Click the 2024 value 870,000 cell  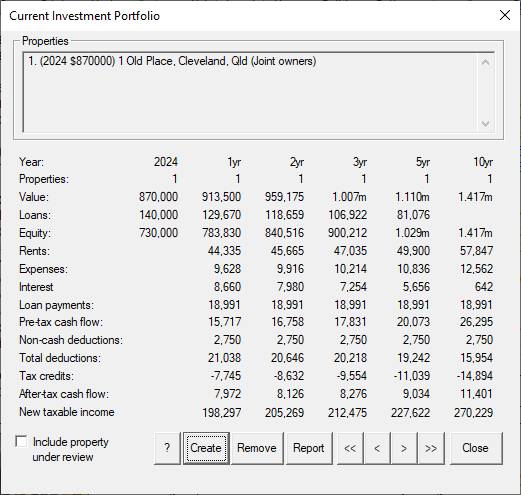click(x=158, y=197)
